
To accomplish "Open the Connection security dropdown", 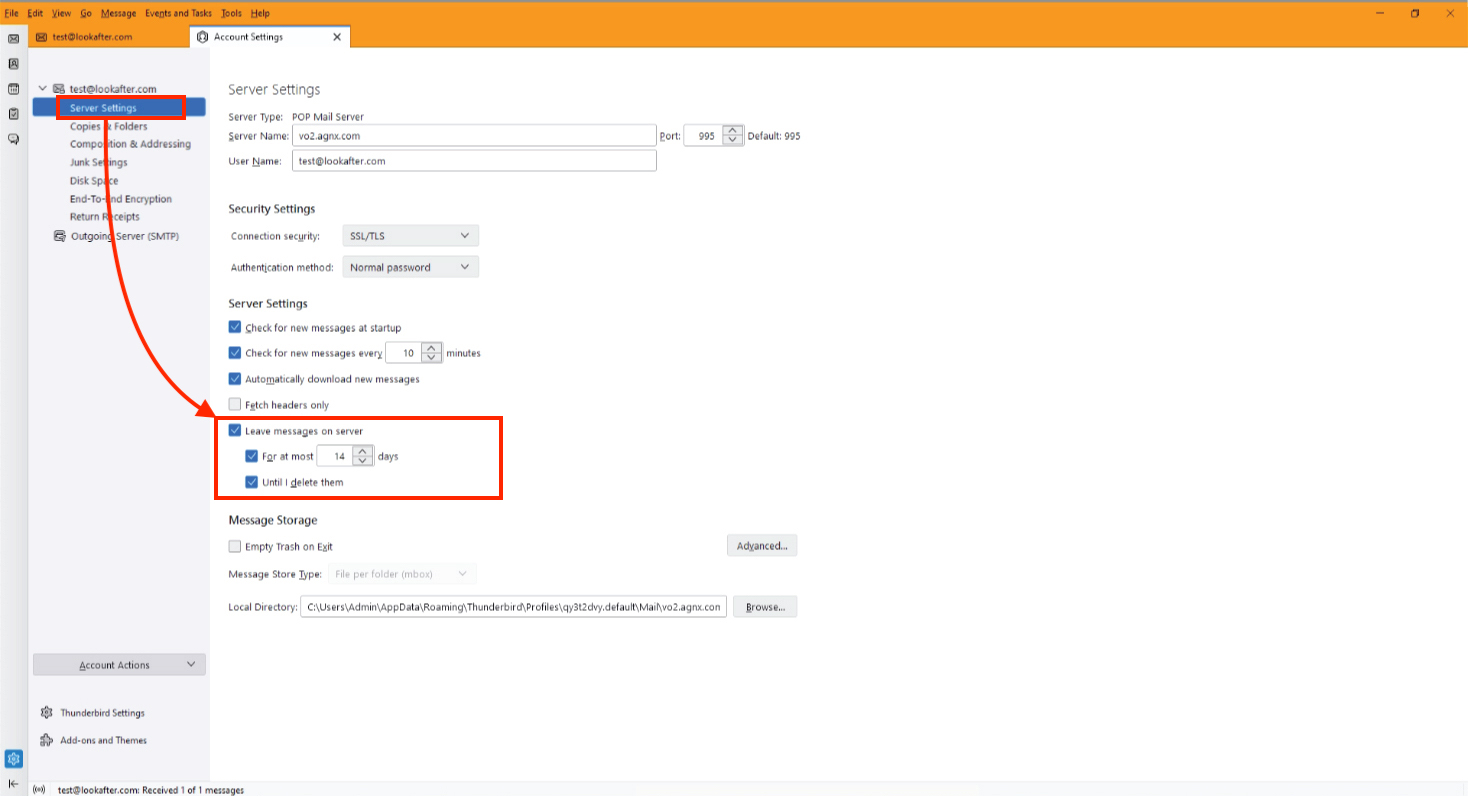I will click(x=410, y=236).
